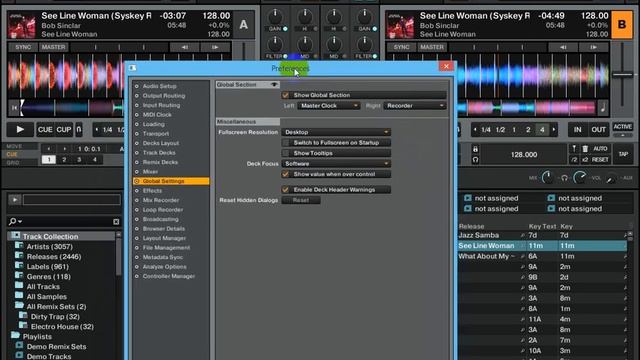Adjust Deck A GAIN knob

pyautogui.click(x=276, y=17)
